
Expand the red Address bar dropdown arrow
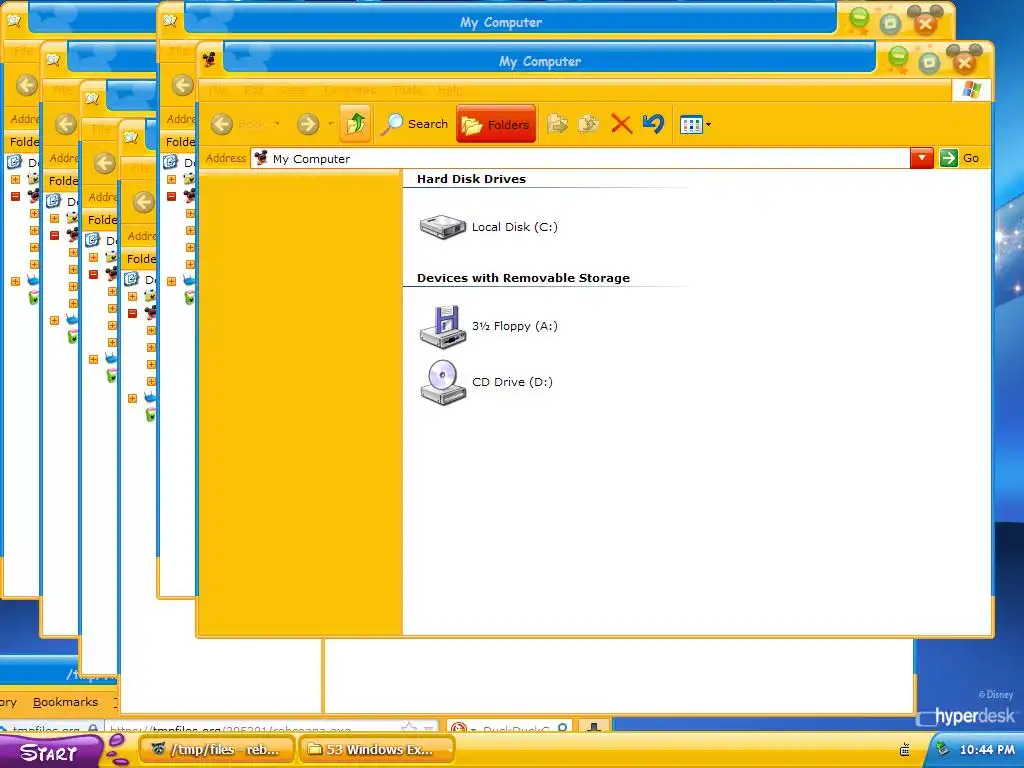pos(921,158)
